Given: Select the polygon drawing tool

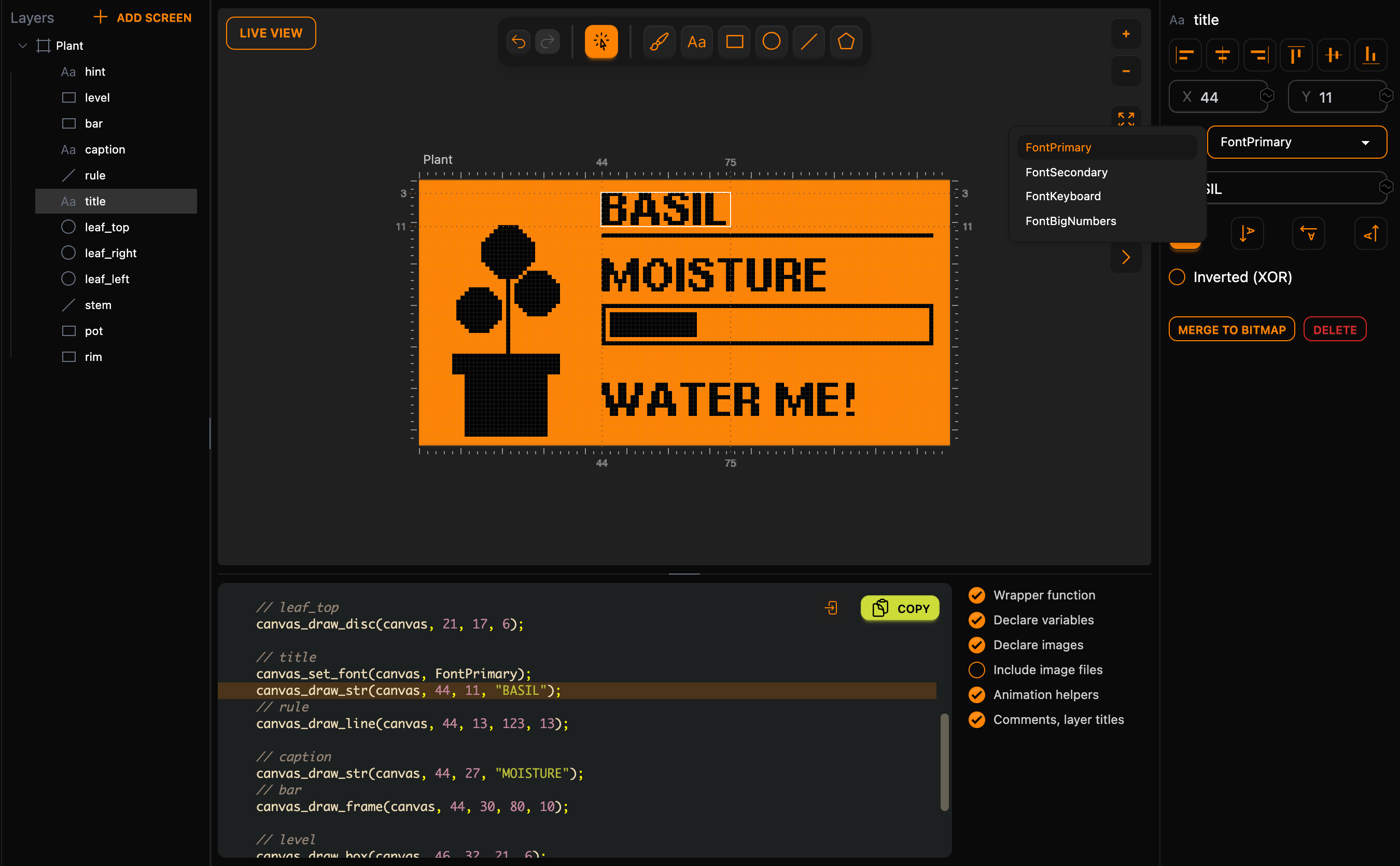Looking at the screenshot, I should 846,42.
